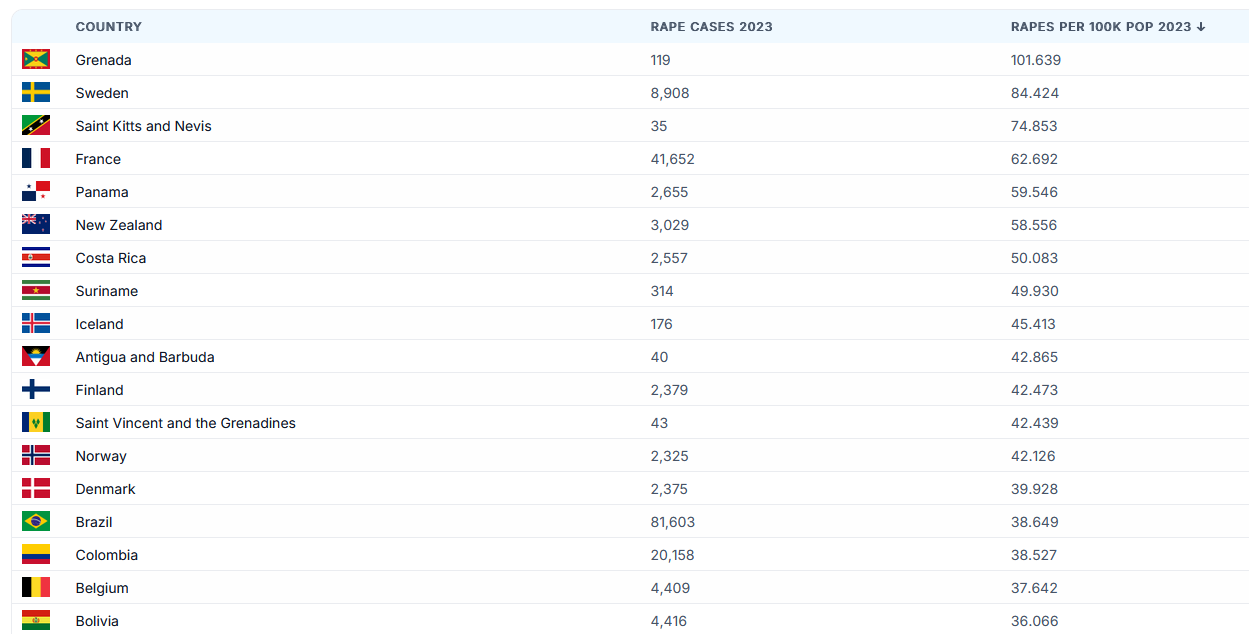Screen dimensions: 1249x634
Task: Click the Sweden flag icon
Action: tap(36, 93)
